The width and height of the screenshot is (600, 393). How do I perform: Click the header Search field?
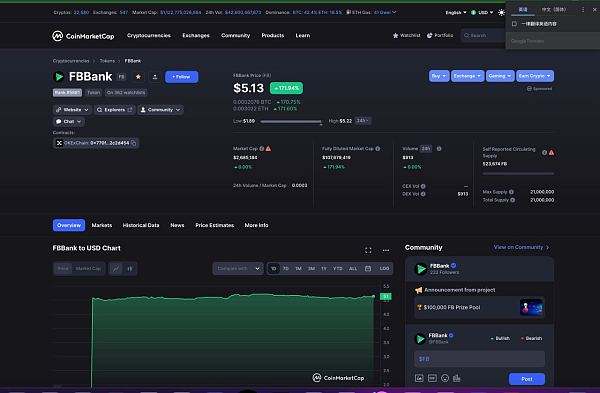pyautogui.click(x=483, y=36)
